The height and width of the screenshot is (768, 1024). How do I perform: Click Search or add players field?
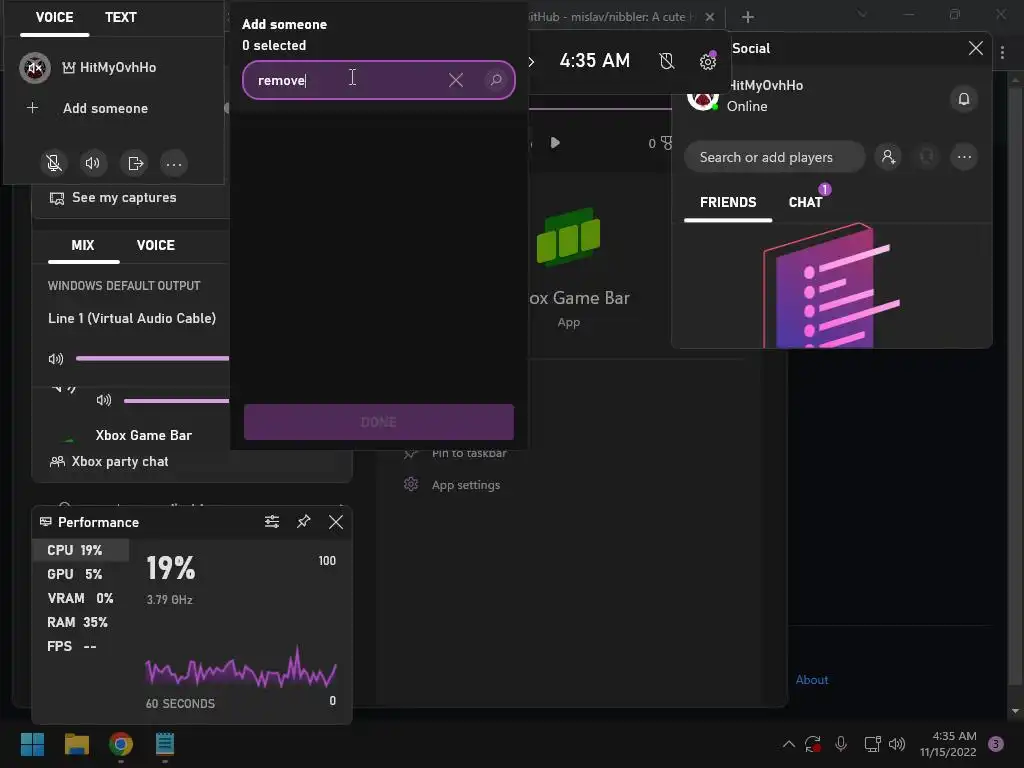point(775,157)
